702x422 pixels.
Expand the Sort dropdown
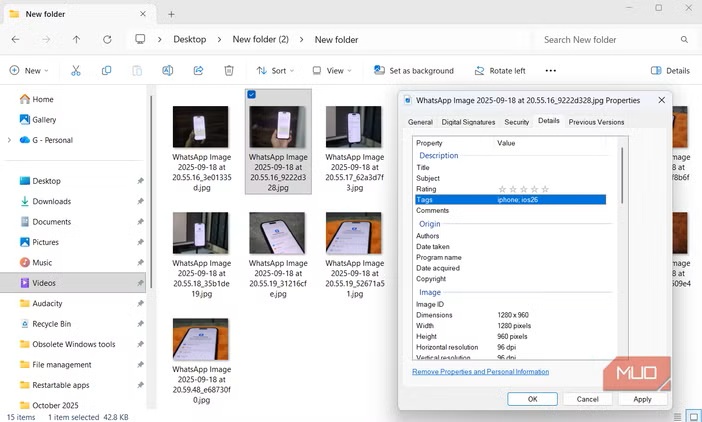(276, 71)
